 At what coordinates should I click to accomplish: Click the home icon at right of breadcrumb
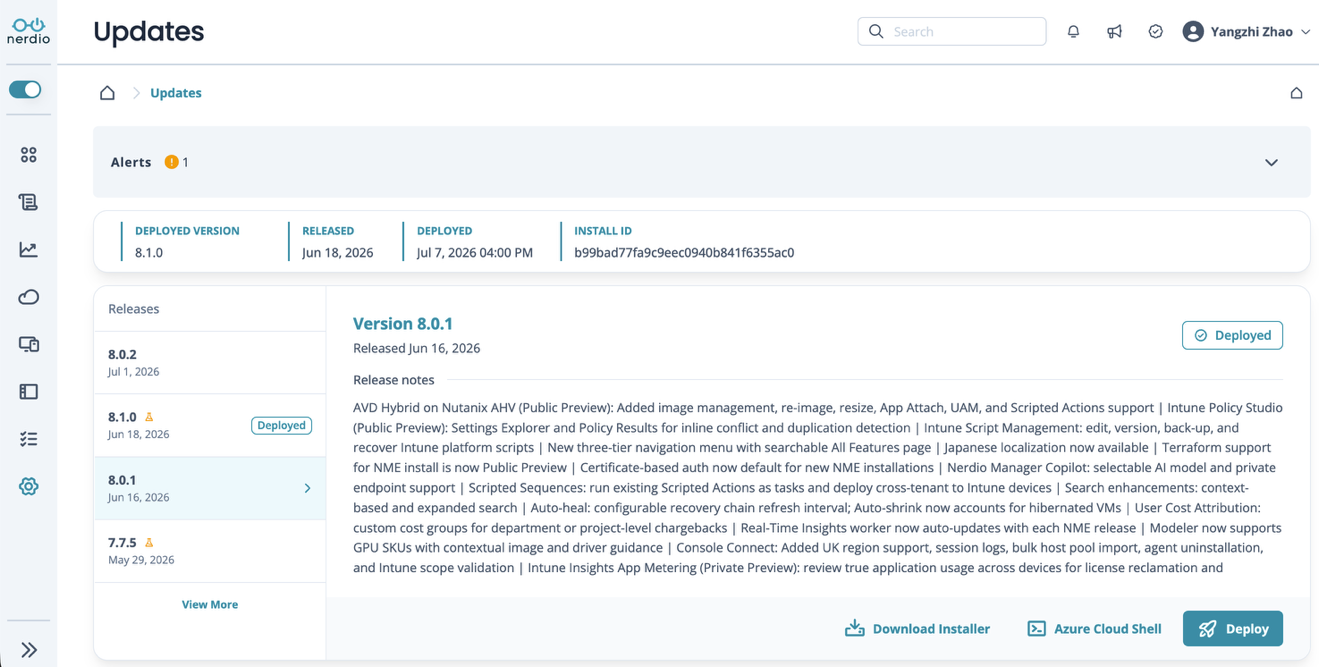point(1296,93)
